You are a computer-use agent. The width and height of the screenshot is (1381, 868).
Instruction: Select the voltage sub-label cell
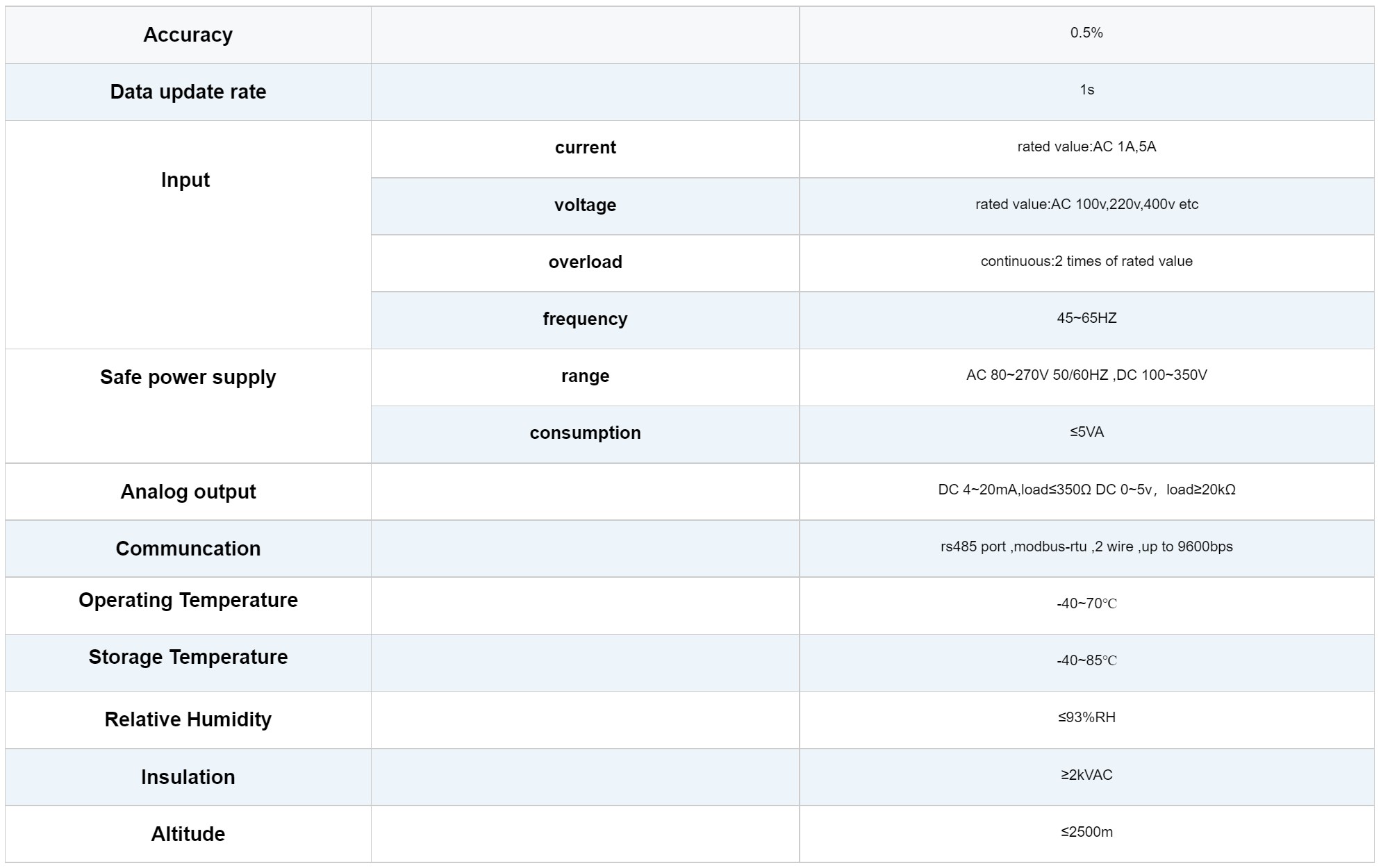[585, 205]
